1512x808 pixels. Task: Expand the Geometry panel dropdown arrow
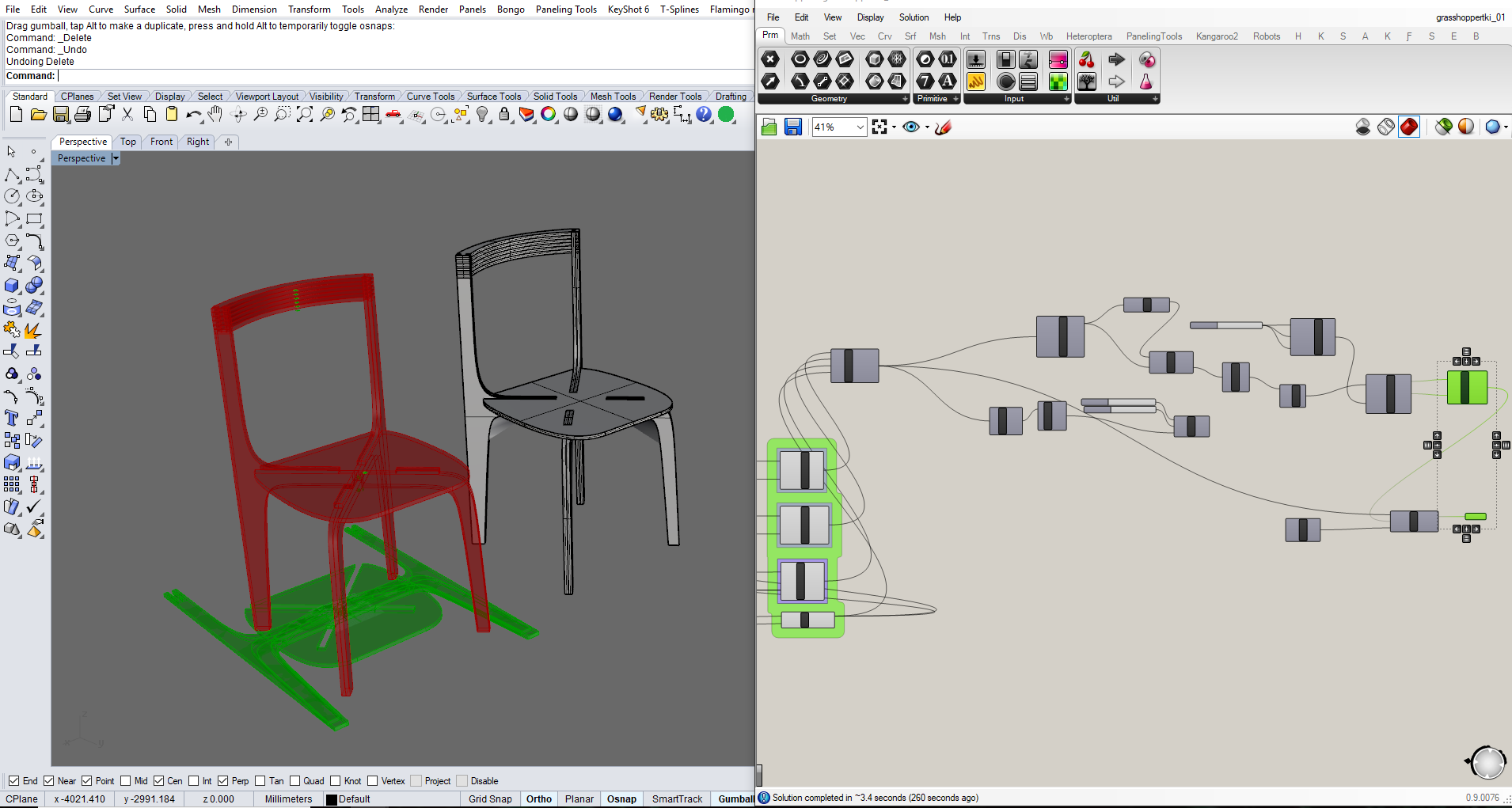tap(905, 98)
